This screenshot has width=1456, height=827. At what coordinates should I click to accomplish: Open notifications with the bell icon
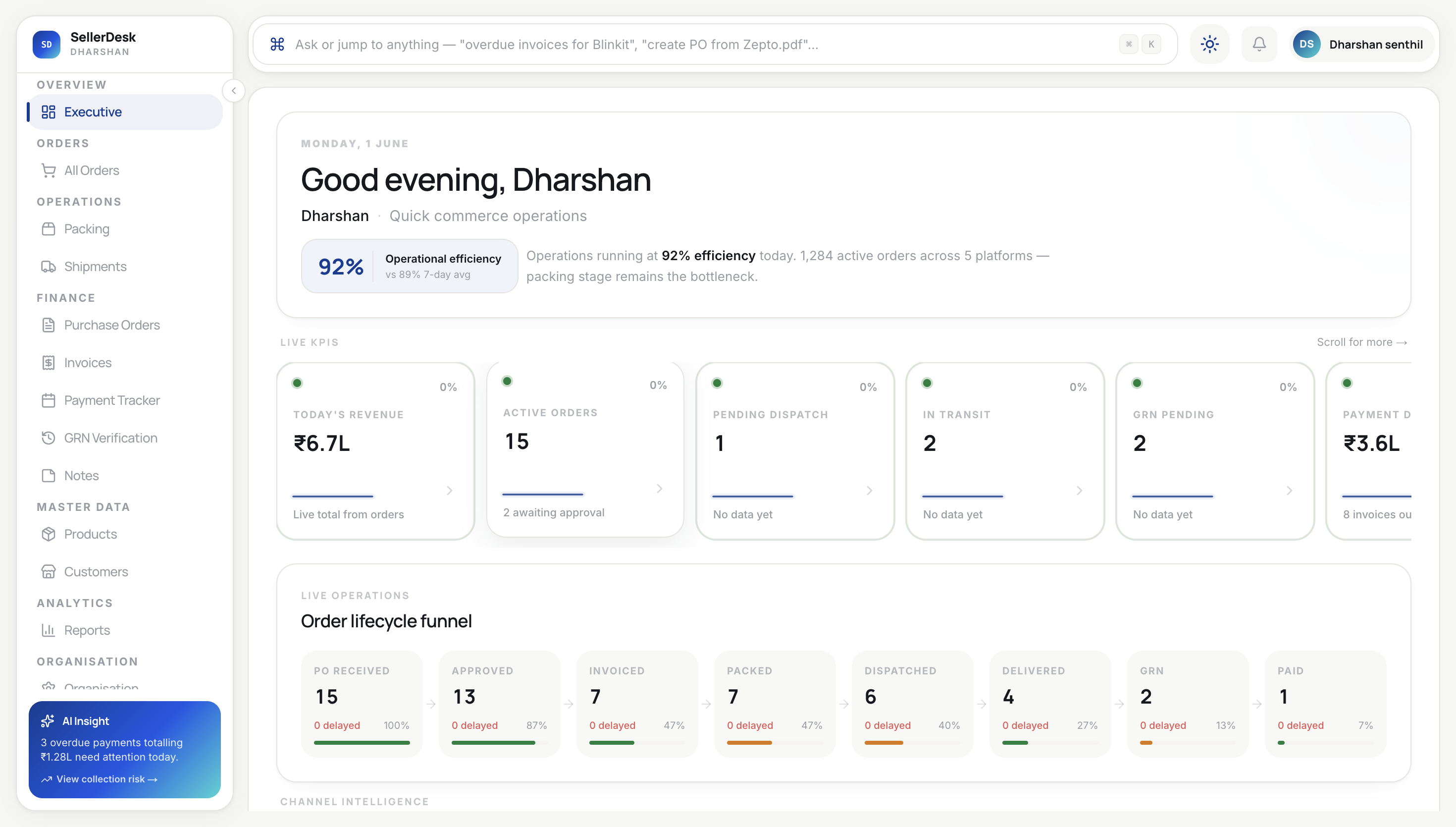(1259, 44)
